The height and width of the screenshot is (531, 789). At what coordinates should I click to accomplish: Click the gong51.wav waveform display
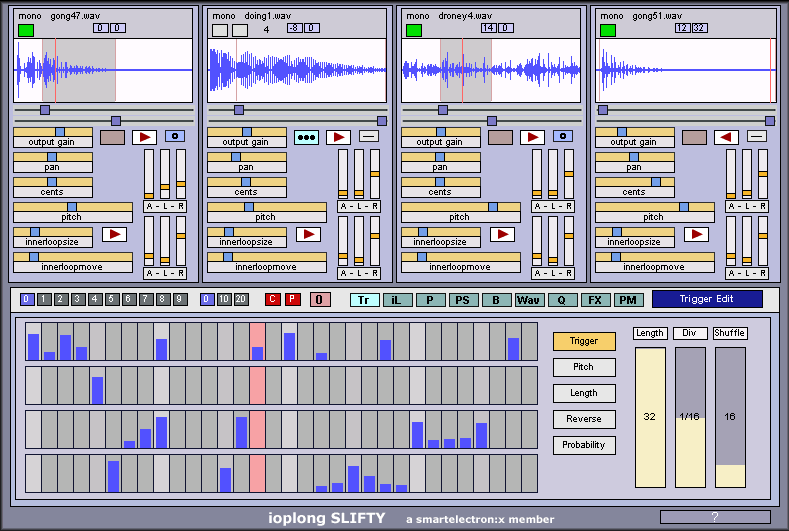685,70
